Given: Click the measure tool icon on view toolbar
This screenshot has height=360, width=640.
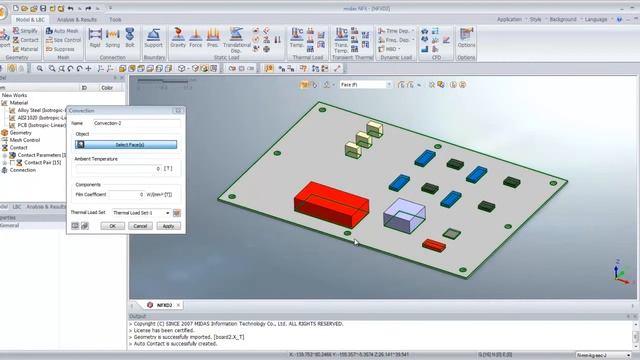Looking at the screenshot, I should (x=337, y=69).
